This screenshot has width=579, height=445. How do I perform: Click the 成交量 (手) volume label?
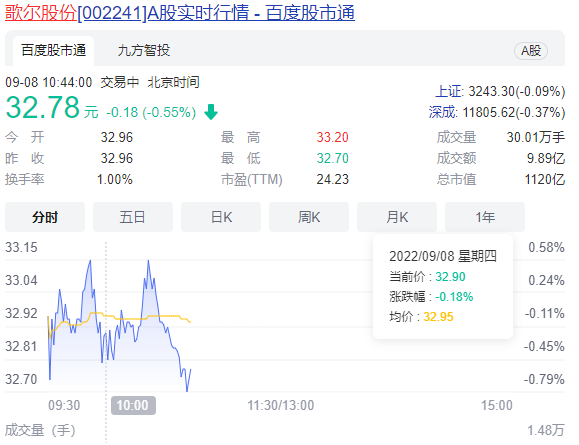(x=40, y=431)
